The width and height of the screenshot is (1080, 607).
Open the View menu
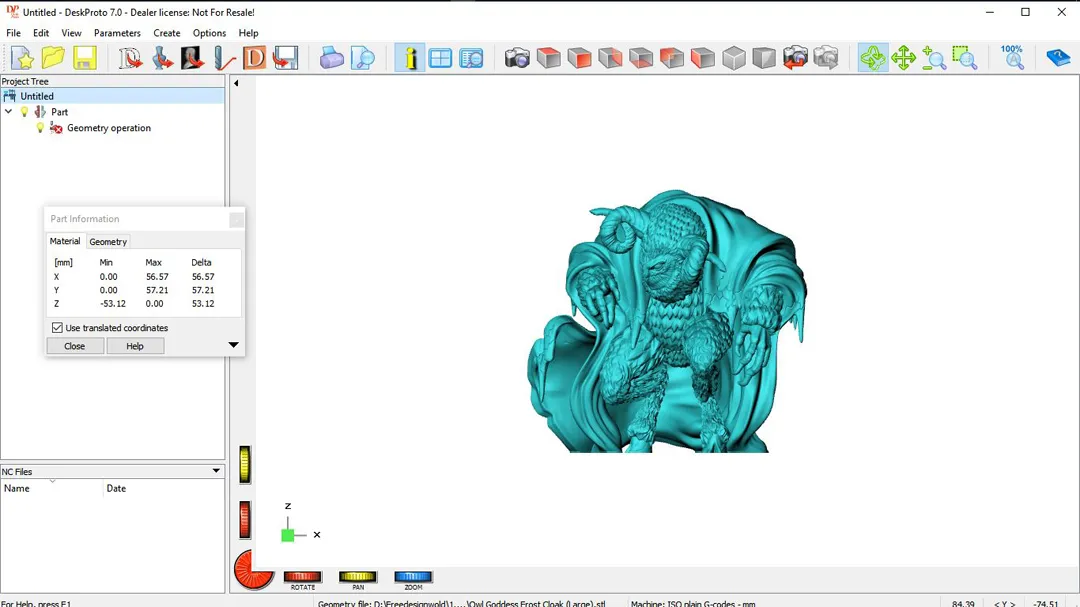[71, 33]
